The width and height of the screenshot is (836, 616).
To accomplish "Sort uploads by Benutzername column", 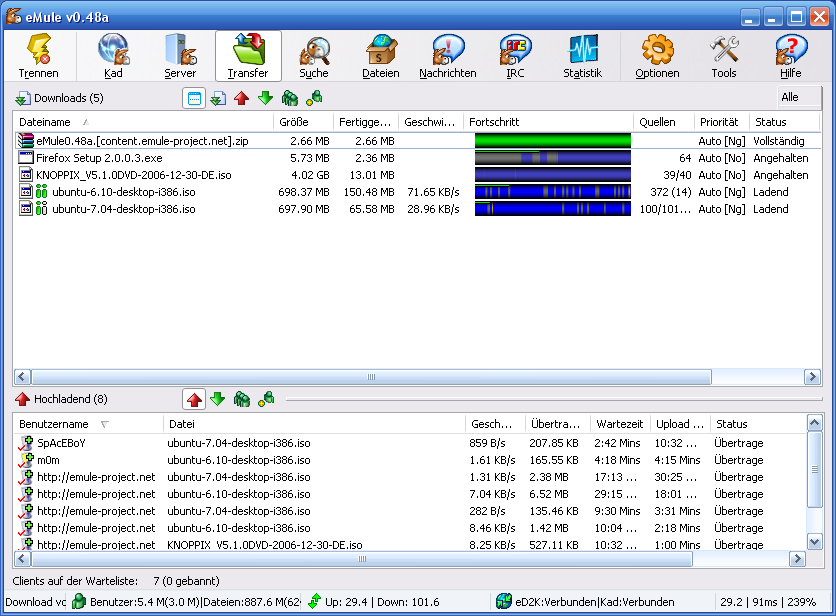I will (x=89, y=424).
